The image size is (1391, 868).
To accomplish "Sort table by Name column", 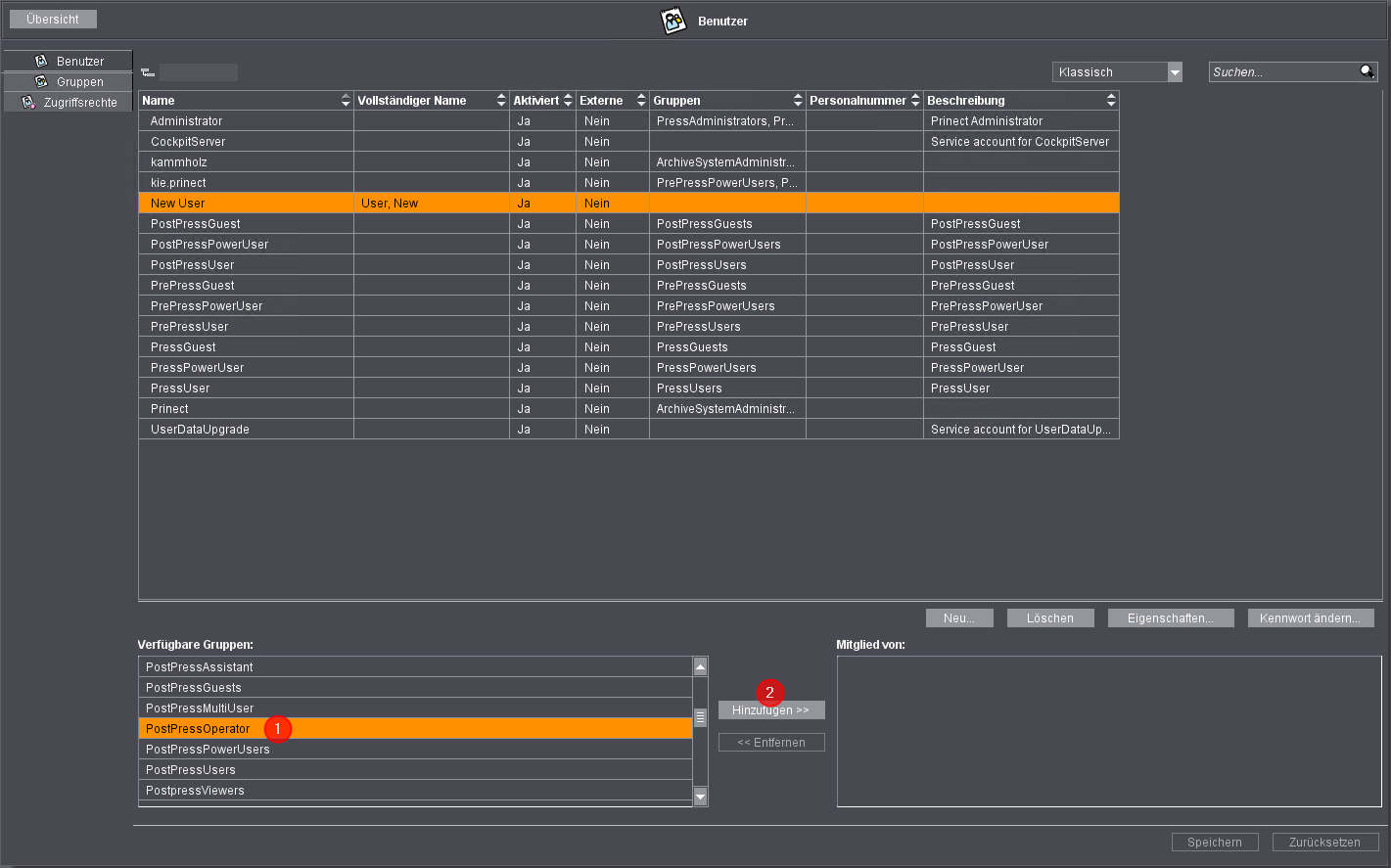I will click(246, 101).
